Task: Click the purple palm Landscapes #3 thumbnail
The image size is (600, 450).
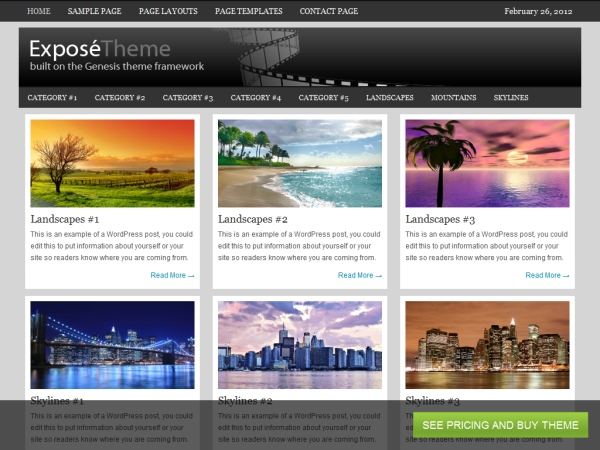Action: (488, 163)
